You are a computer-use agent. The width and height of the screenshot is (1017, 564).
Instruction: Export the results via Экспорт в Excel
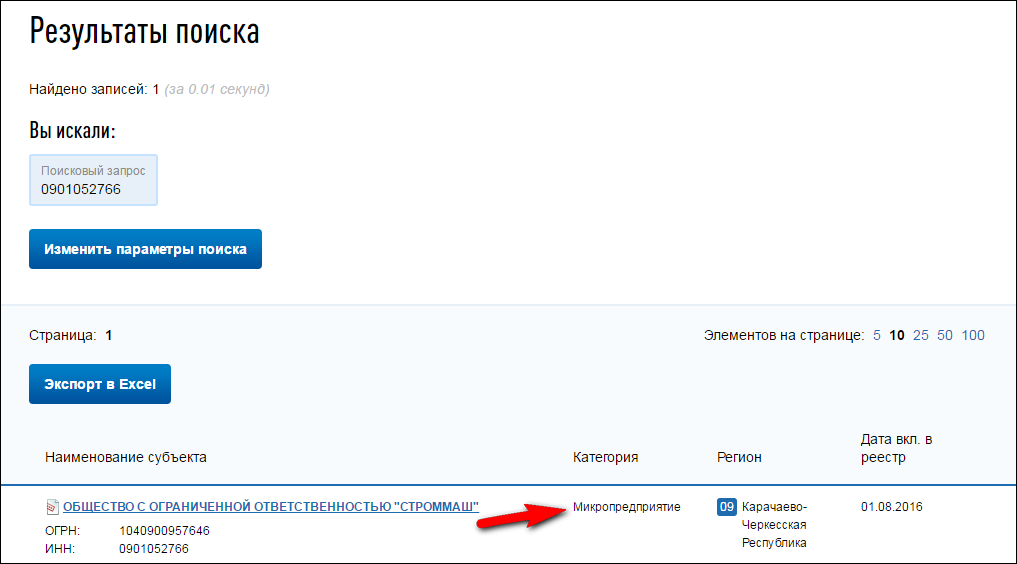click(100, 384)
